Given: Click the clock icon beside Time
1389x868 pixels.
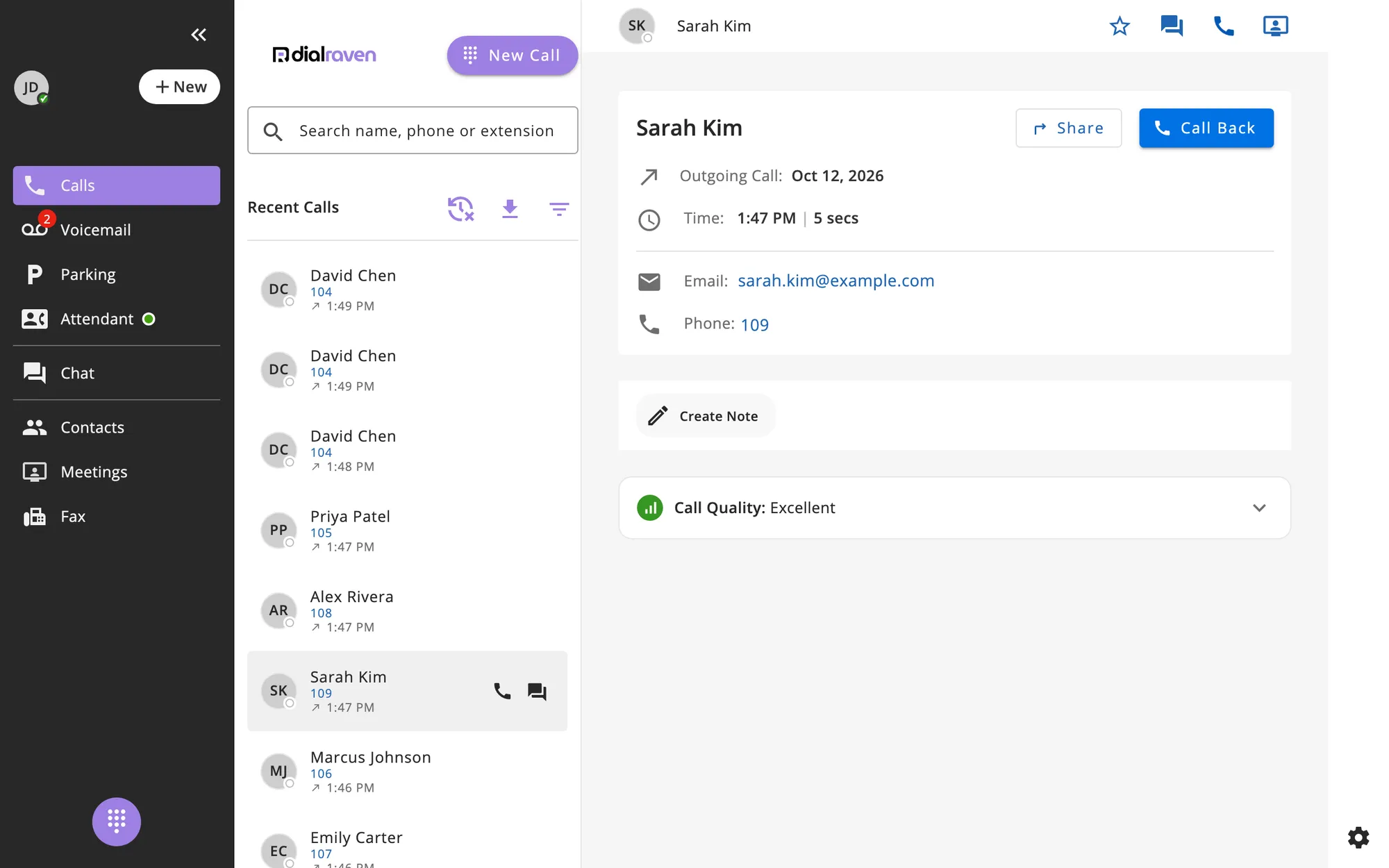Looking at the screenshot, I should [649, 220].
